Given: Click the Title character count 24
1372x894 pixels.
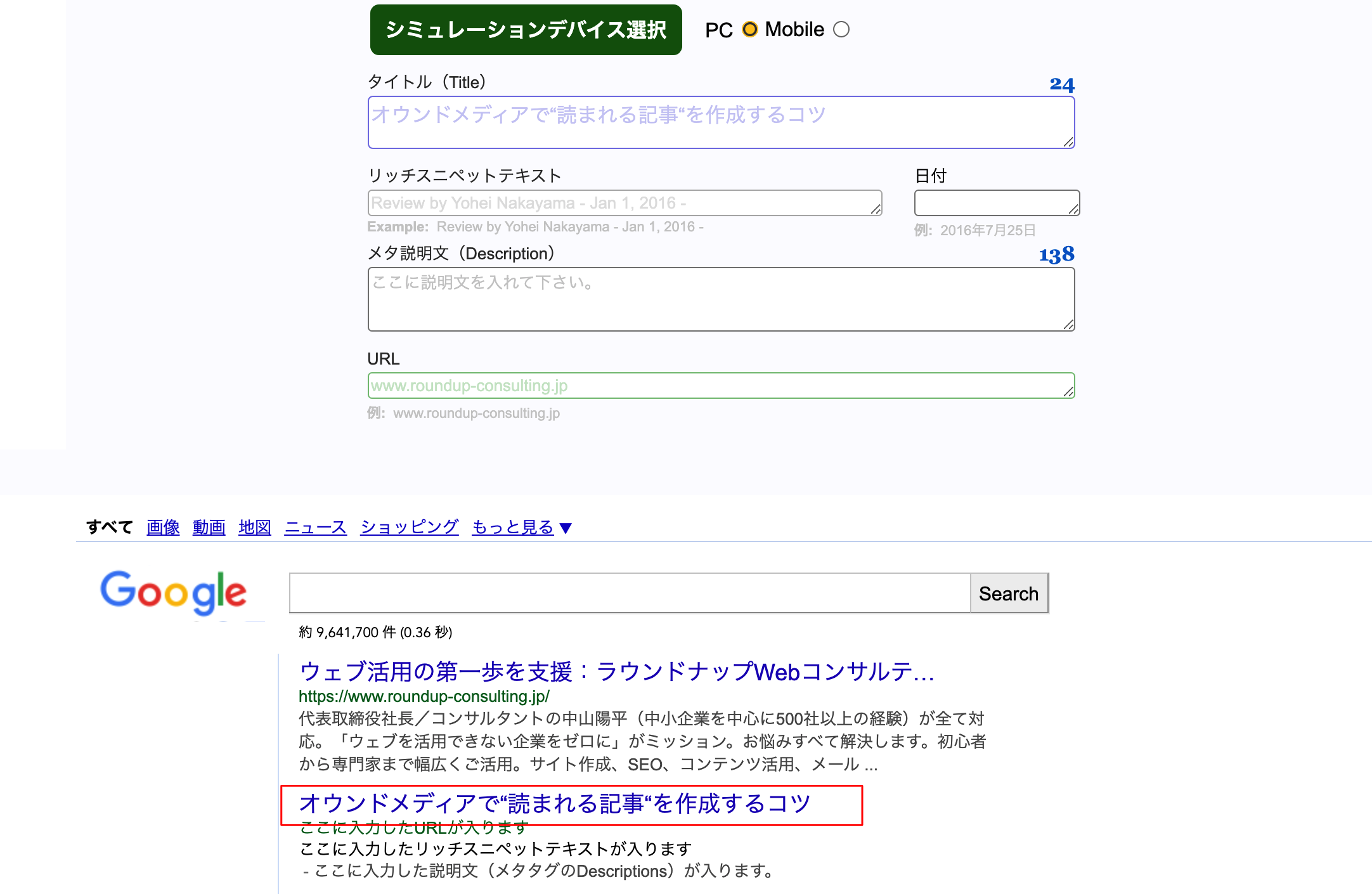Looking at the screenshot, I should click(x=1062, y=84).
